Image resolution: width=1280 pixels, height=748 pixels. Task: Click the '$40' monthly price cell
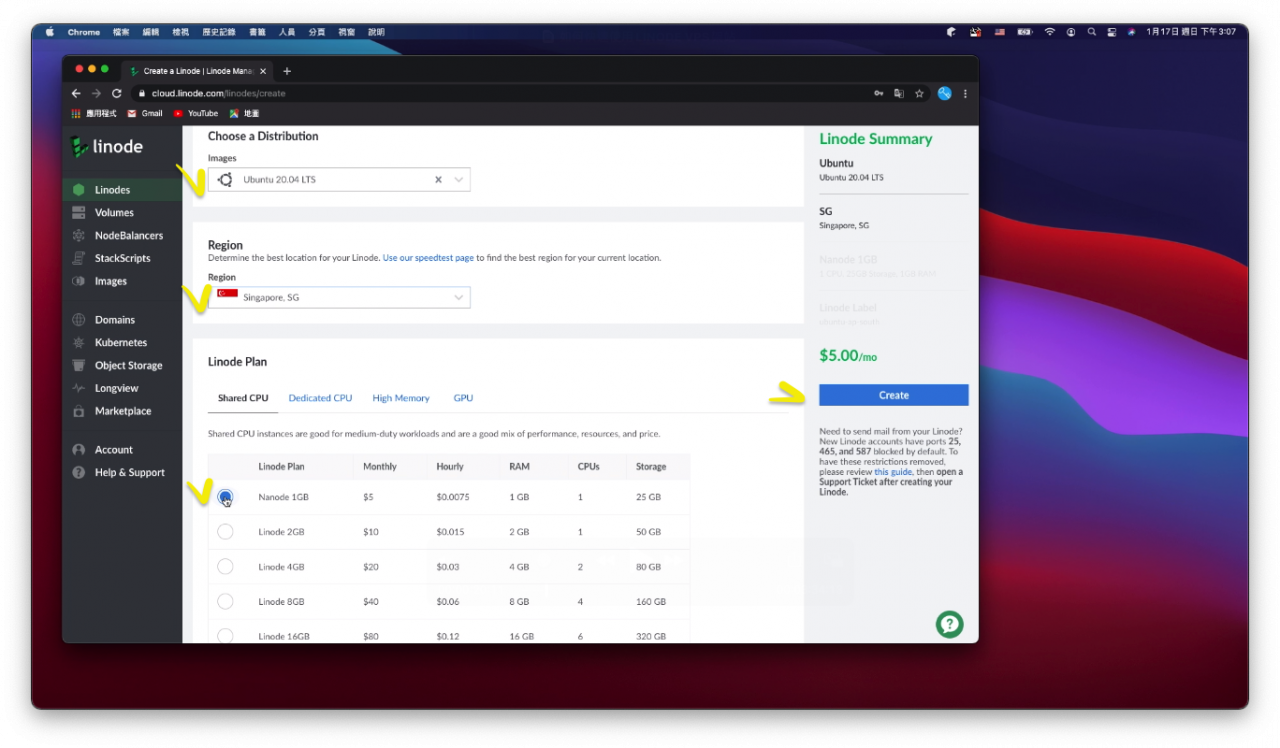click(x=371, y=602)
